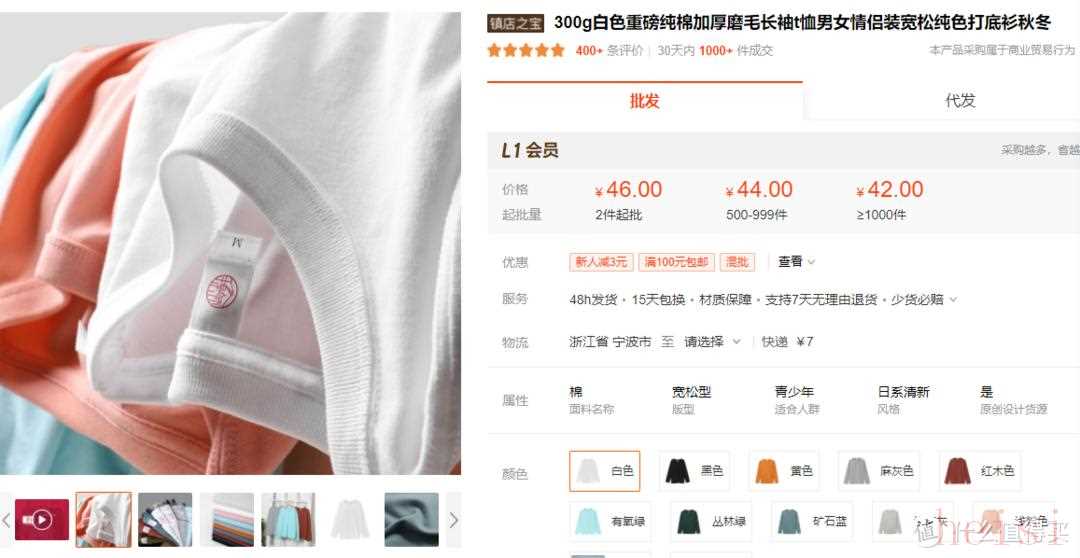The width and height of the screenshot is (1080, 558).
Task: Show previous product thumbnails with left arrow
Action: click(x=6, y=520)
